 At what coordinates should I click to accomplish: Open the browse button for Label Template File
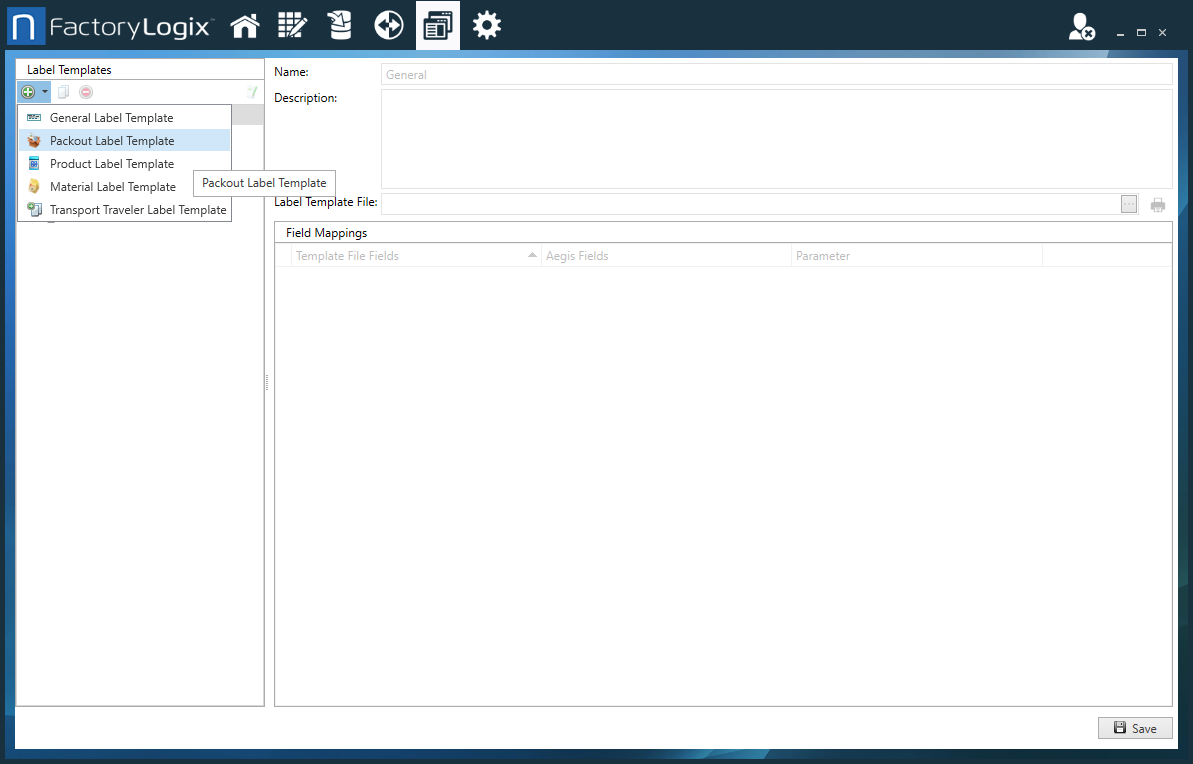coord(1129,203)
